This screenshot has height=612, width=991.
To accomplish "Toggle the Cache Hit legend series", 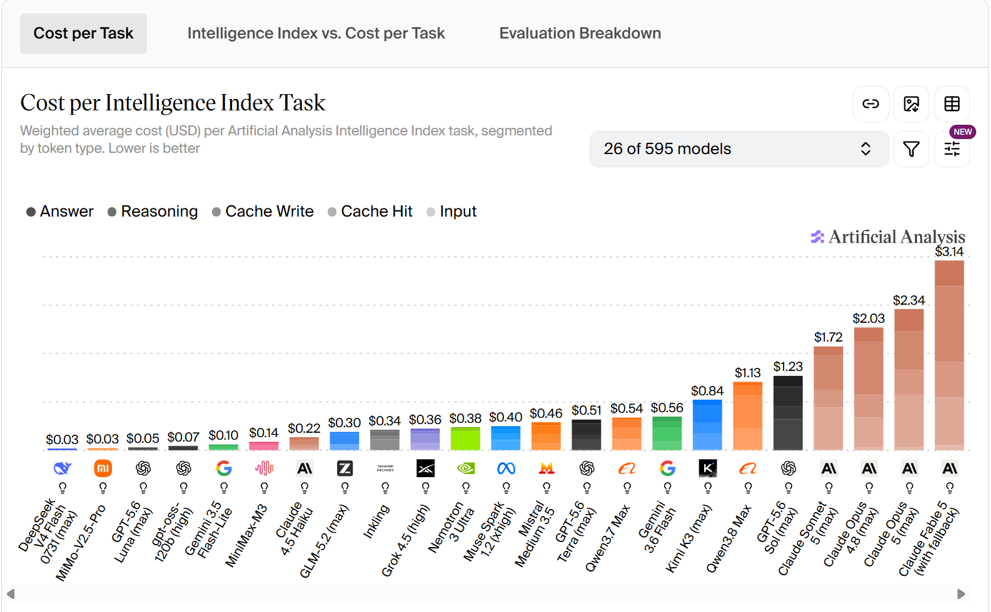I will click(x=370, y=212).
